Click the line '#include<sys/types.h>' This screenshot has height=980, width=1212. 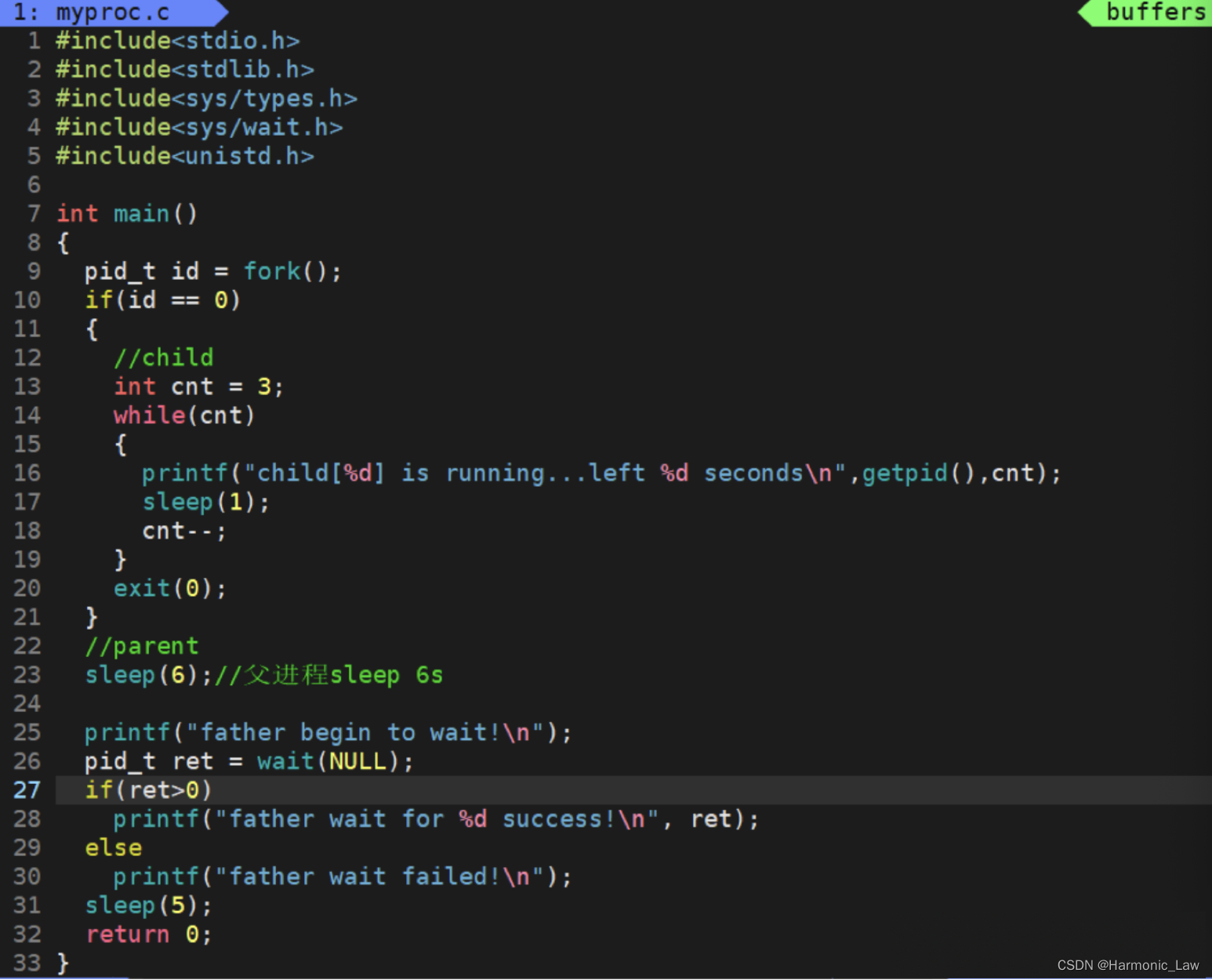click(x=206, y=99)
